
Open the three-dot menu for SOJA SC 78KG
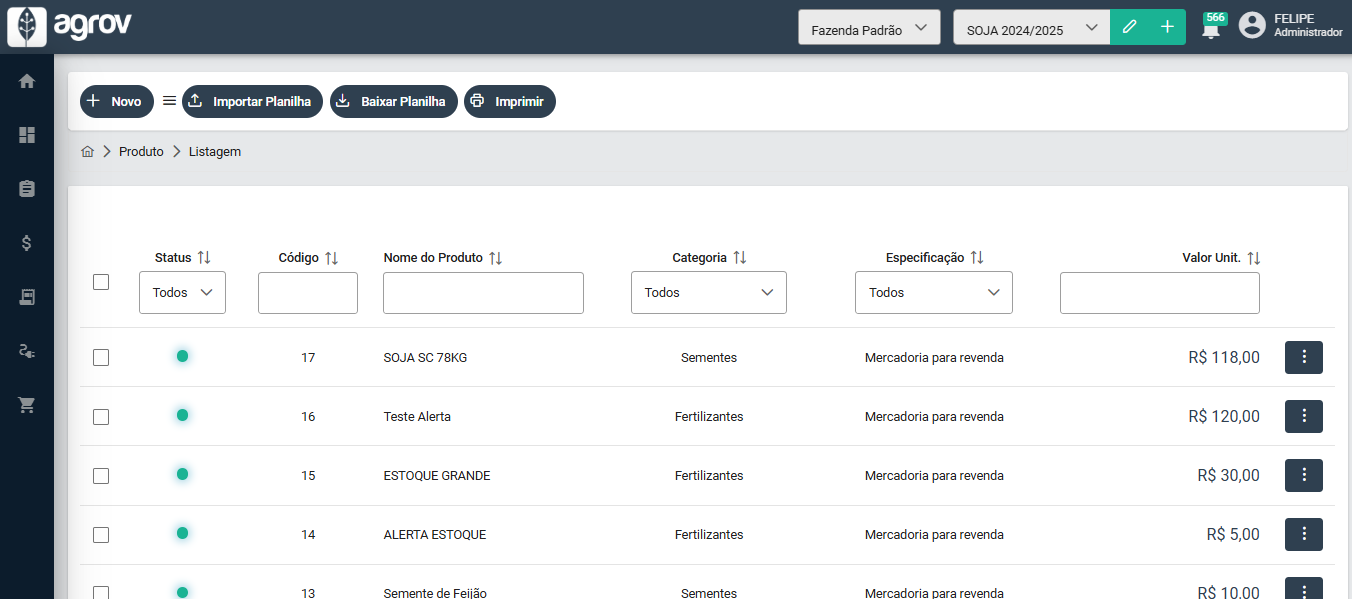[1303, 357]
